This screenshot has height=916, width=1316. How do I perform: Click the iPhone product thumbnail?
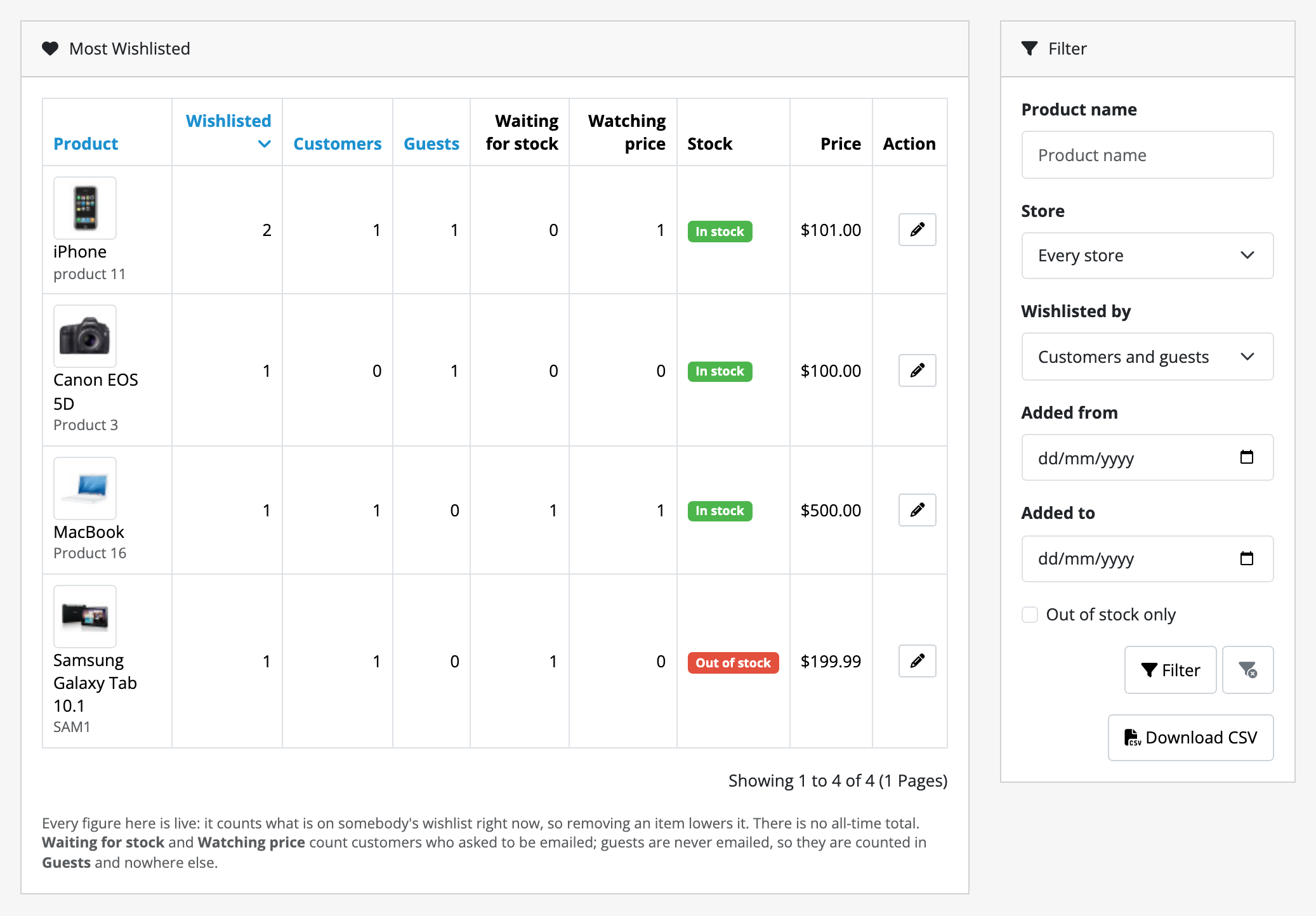(85, 208)
